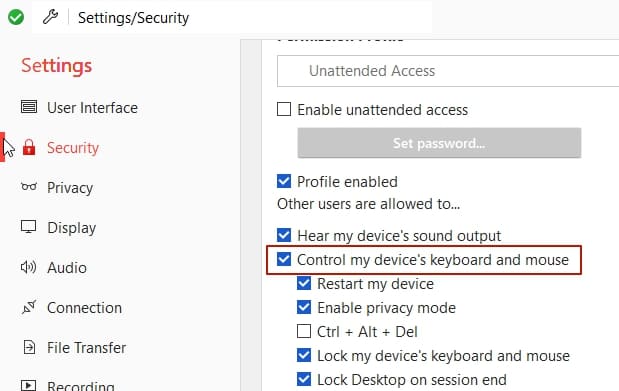Click the Settings/Security tab title
This screenshot has height=391, width=619.
pyautogui.click(x=133, y=18)
